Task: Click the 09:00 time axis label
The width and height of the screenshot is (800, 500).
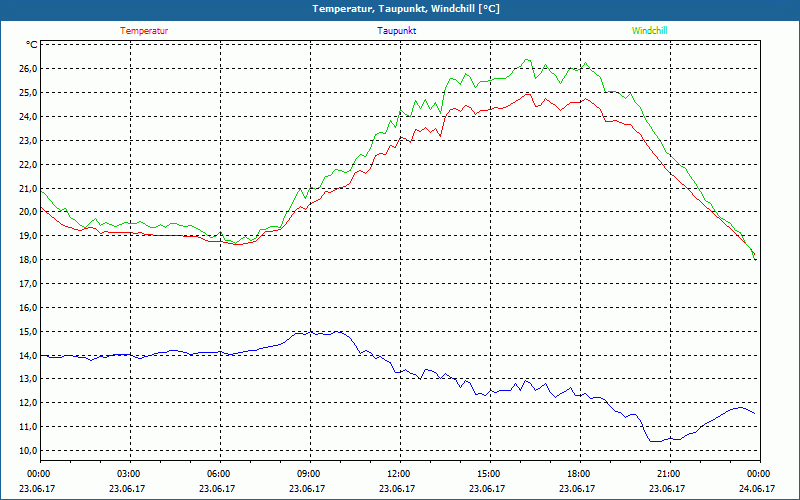Action: tap(307, 474)
